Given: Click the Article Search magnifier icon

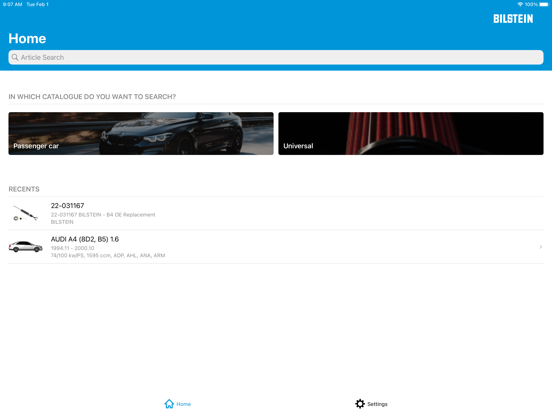Looking at the screenshot, I should (15, 57).
